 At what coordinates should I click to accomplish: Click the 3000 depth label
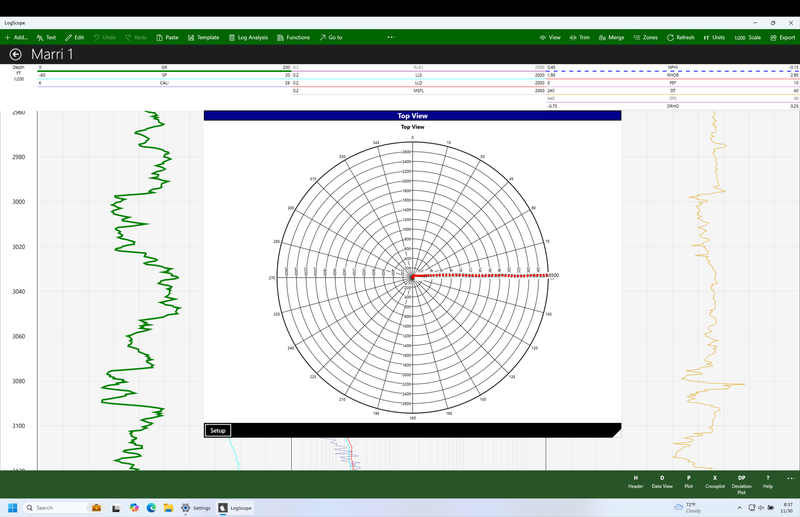point(18,202)
